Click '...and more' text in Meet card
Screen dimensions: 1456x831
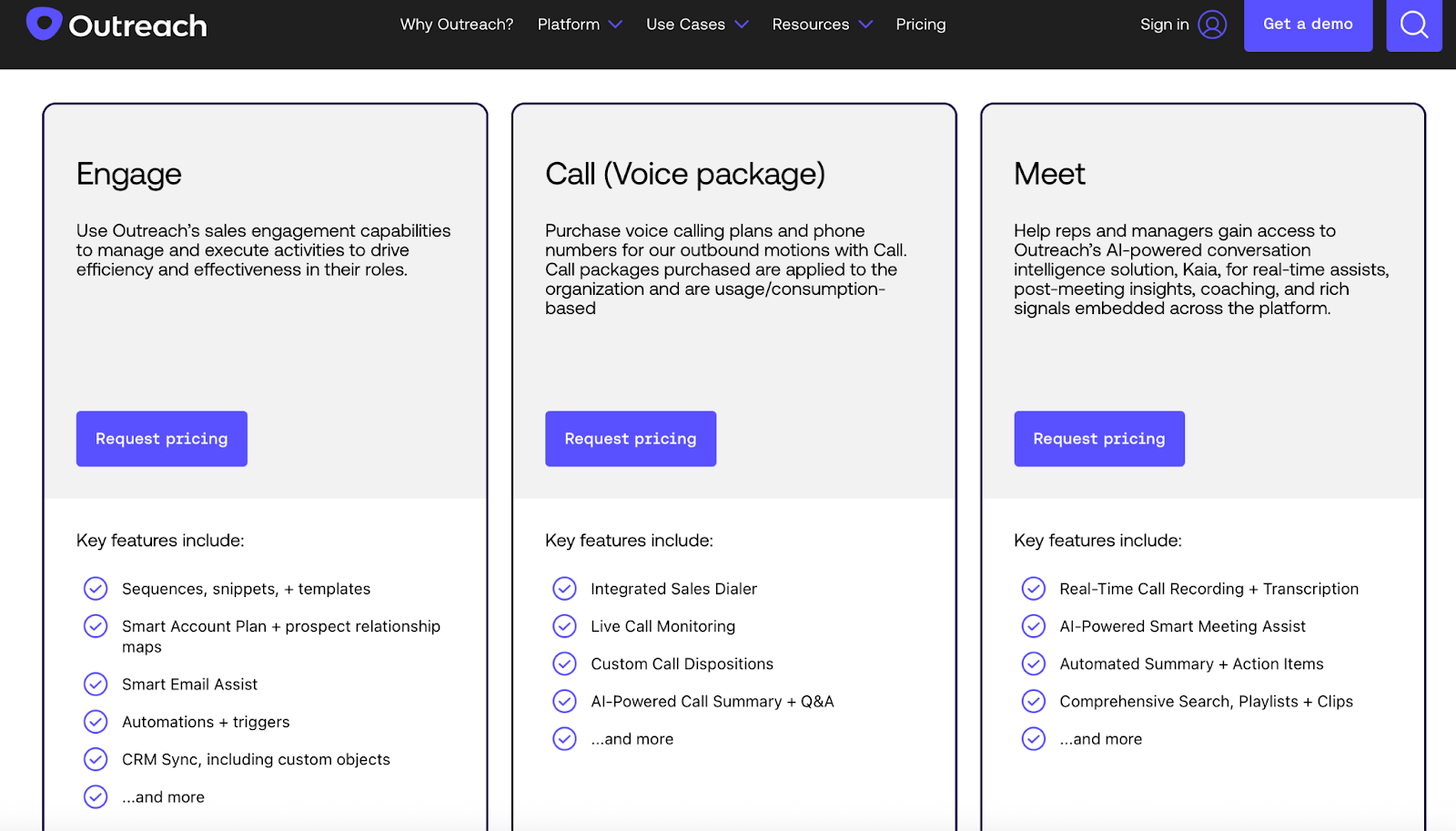tap(1101, 739)
